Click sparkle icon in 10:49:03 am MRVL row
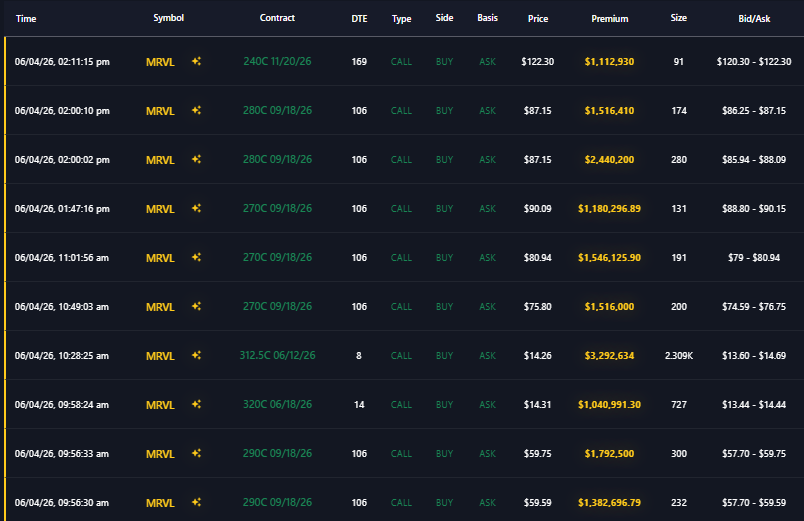 (x=196, y=306)
